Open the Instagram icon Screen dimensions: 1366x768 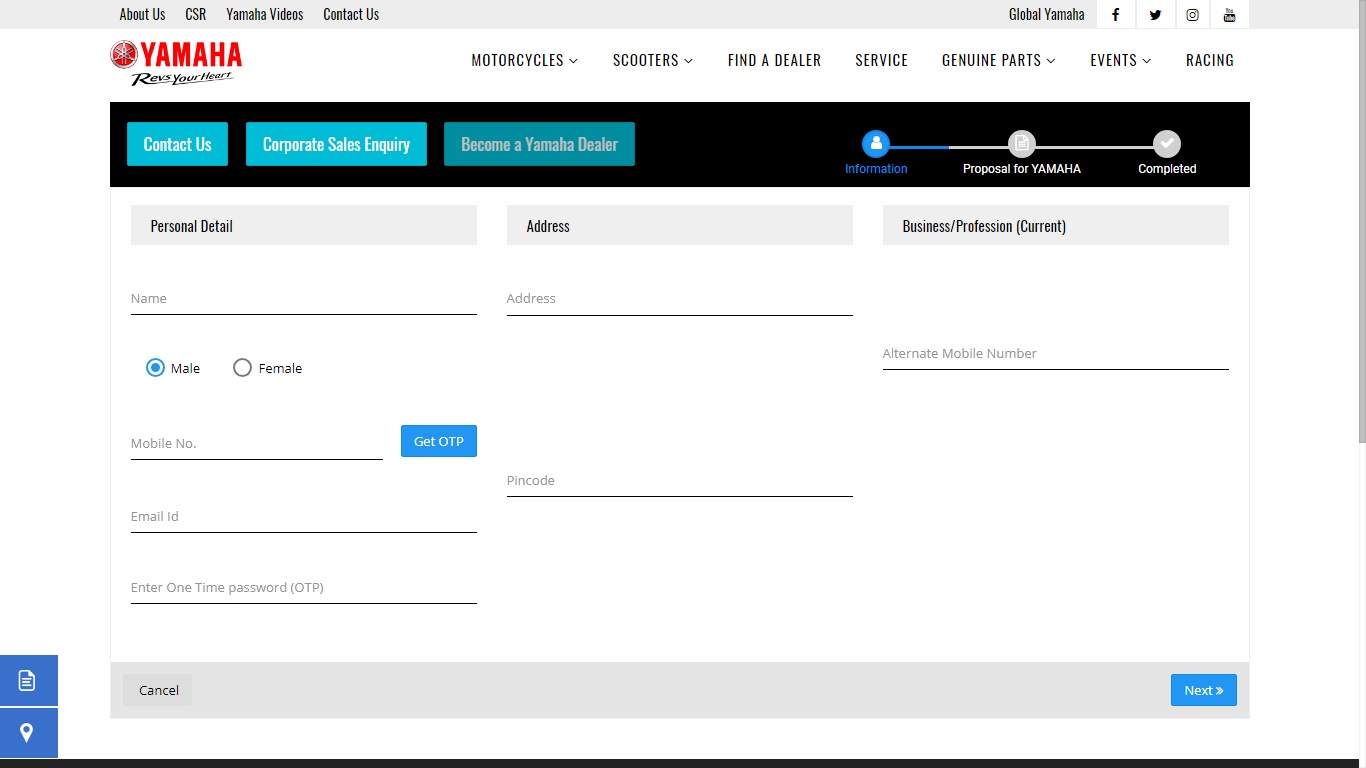pos(1192,14)
